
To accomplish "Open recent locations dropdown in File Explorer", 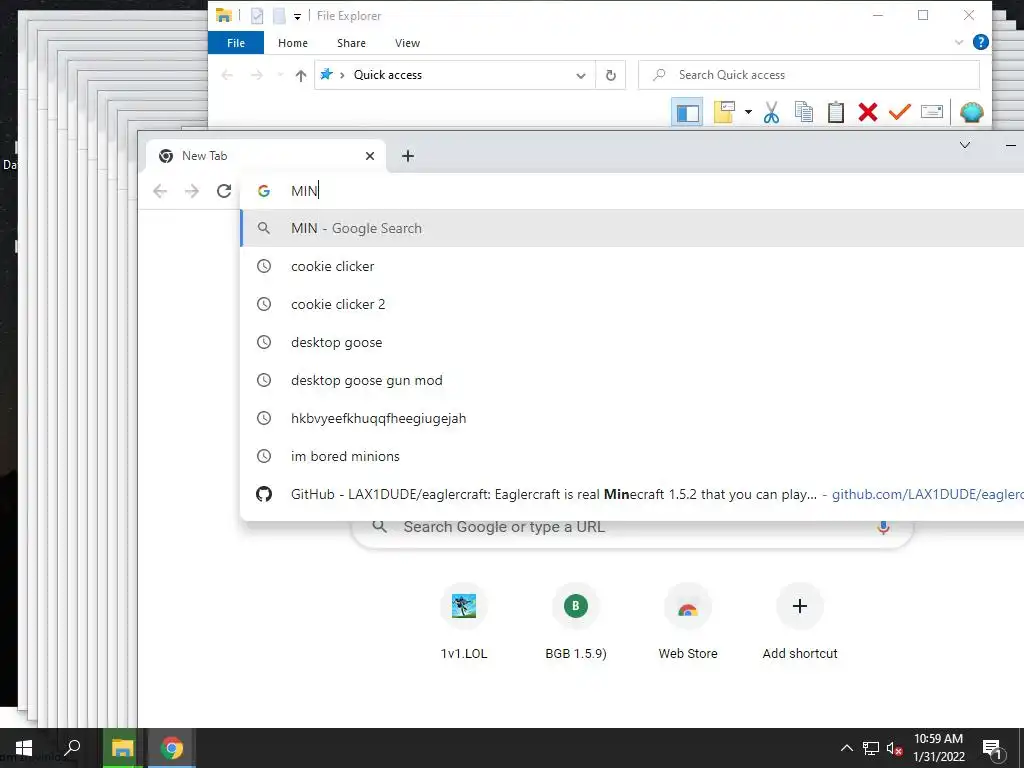I will pyautogui.click(x=280, y=75).
